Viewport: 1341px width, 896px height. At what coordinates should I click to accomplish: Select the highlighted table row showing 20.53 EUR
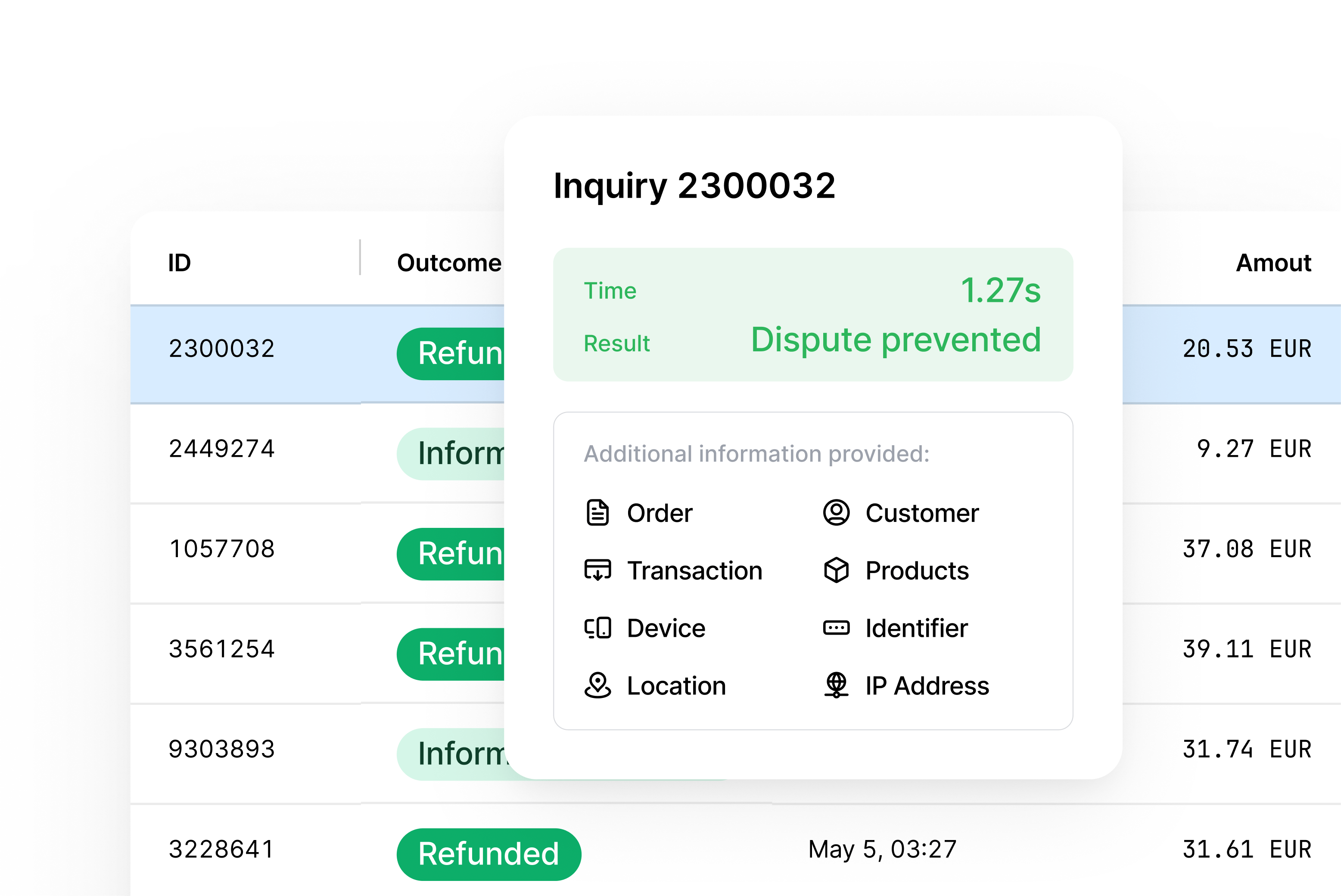(x=1246, y=348)
